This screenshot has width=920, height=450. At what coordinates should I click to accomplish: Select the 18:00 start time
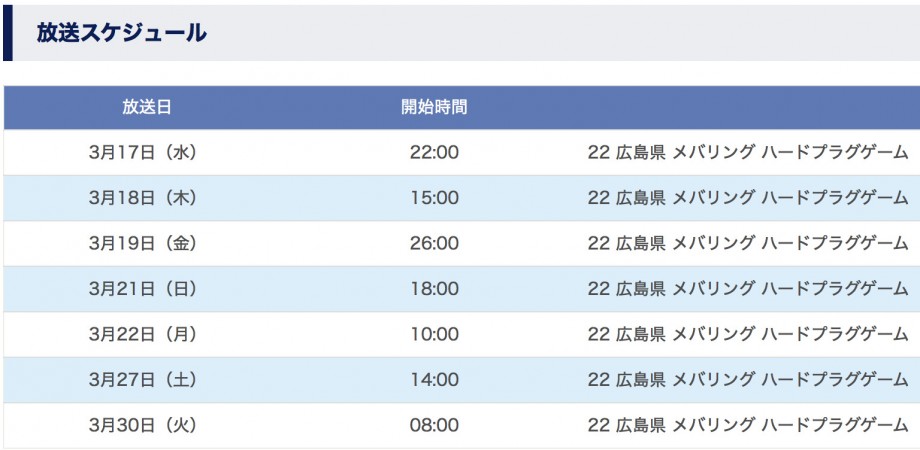point(434,289)
